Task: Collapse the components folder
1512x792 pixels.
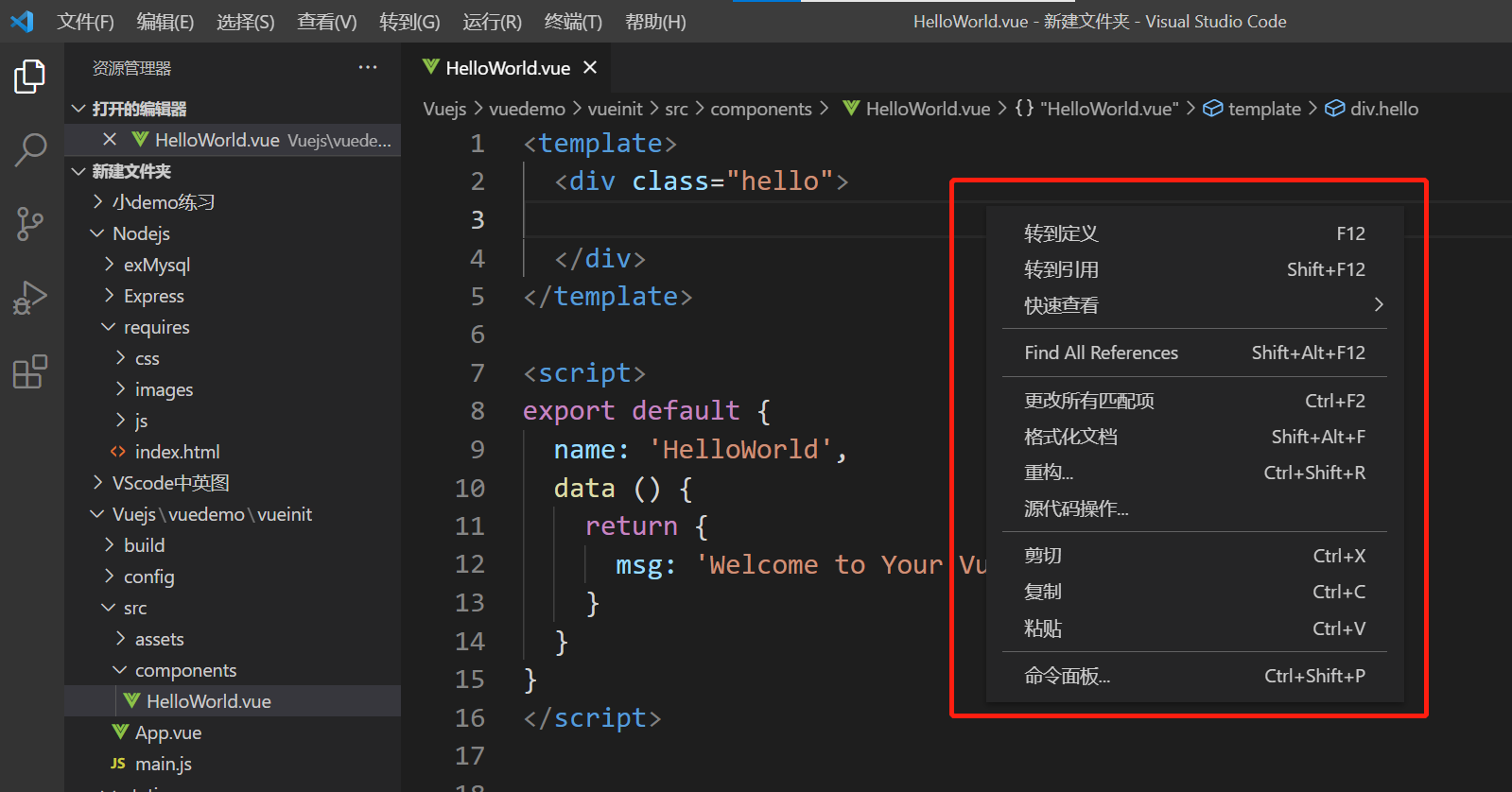Action: point(120,670)
